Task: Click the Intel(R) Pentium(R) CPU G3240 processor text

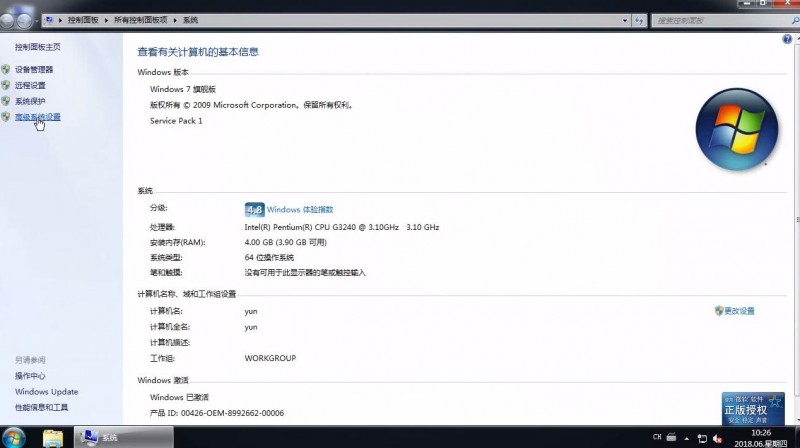Action: (342, 227)
